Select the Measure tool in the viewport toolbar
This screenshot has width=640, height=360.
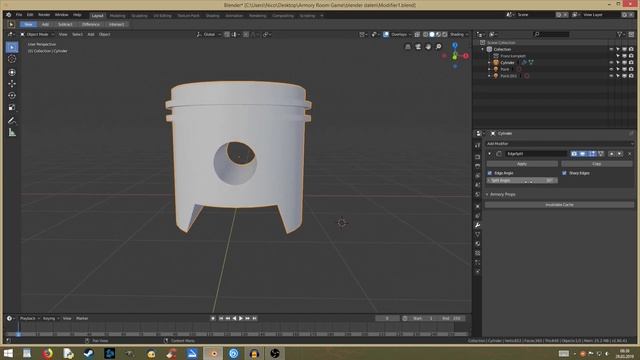pos(12,132)
